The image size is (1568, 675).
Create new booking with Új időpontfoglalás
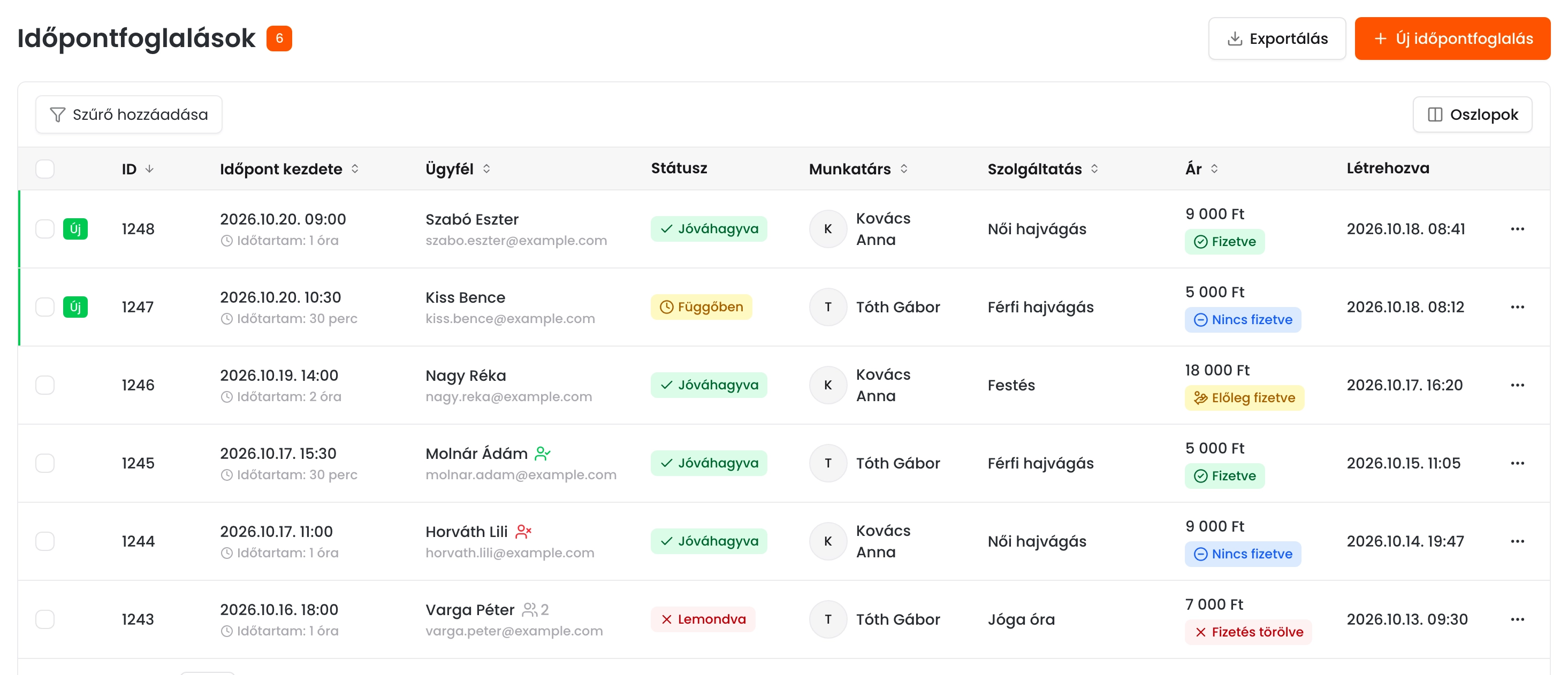[x=1452, y=39]
